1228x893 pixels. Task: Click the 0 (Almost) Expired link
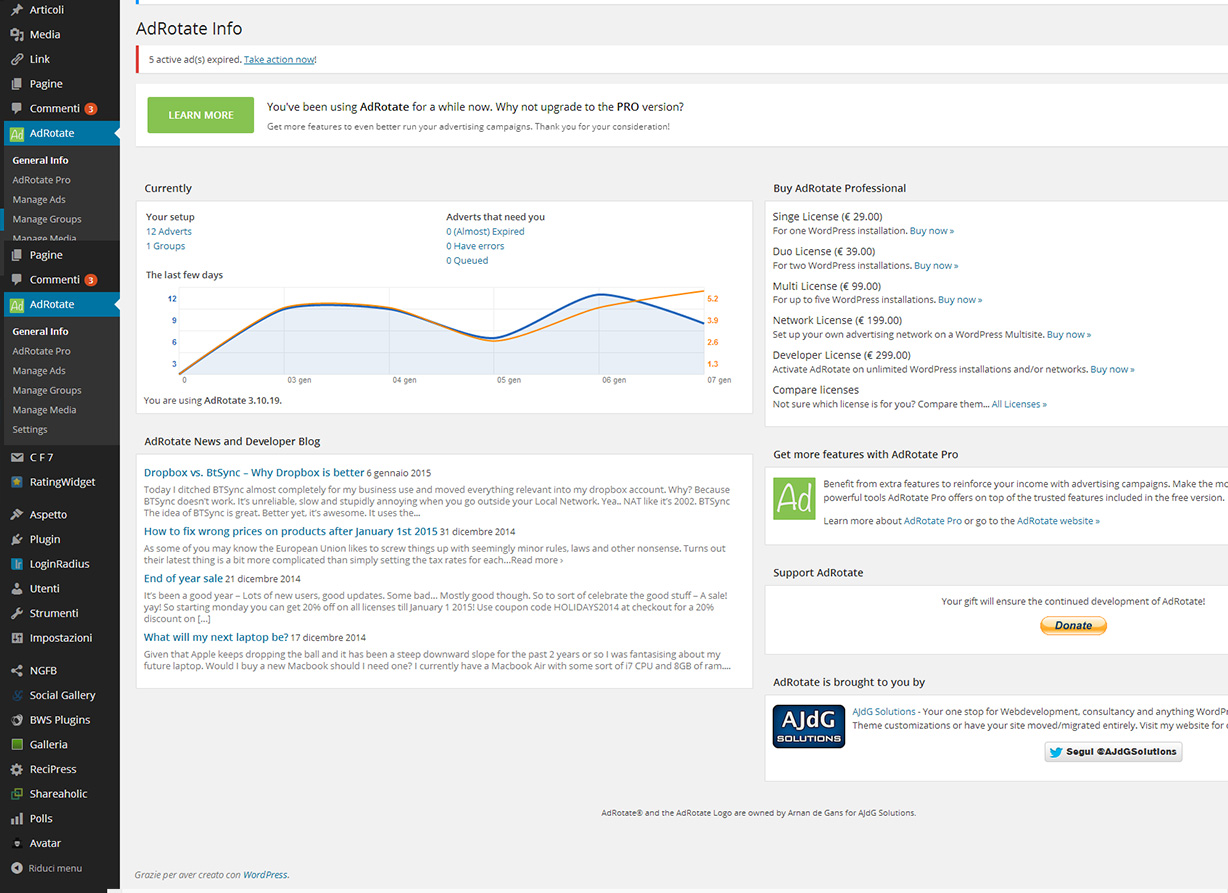(485, 231)
